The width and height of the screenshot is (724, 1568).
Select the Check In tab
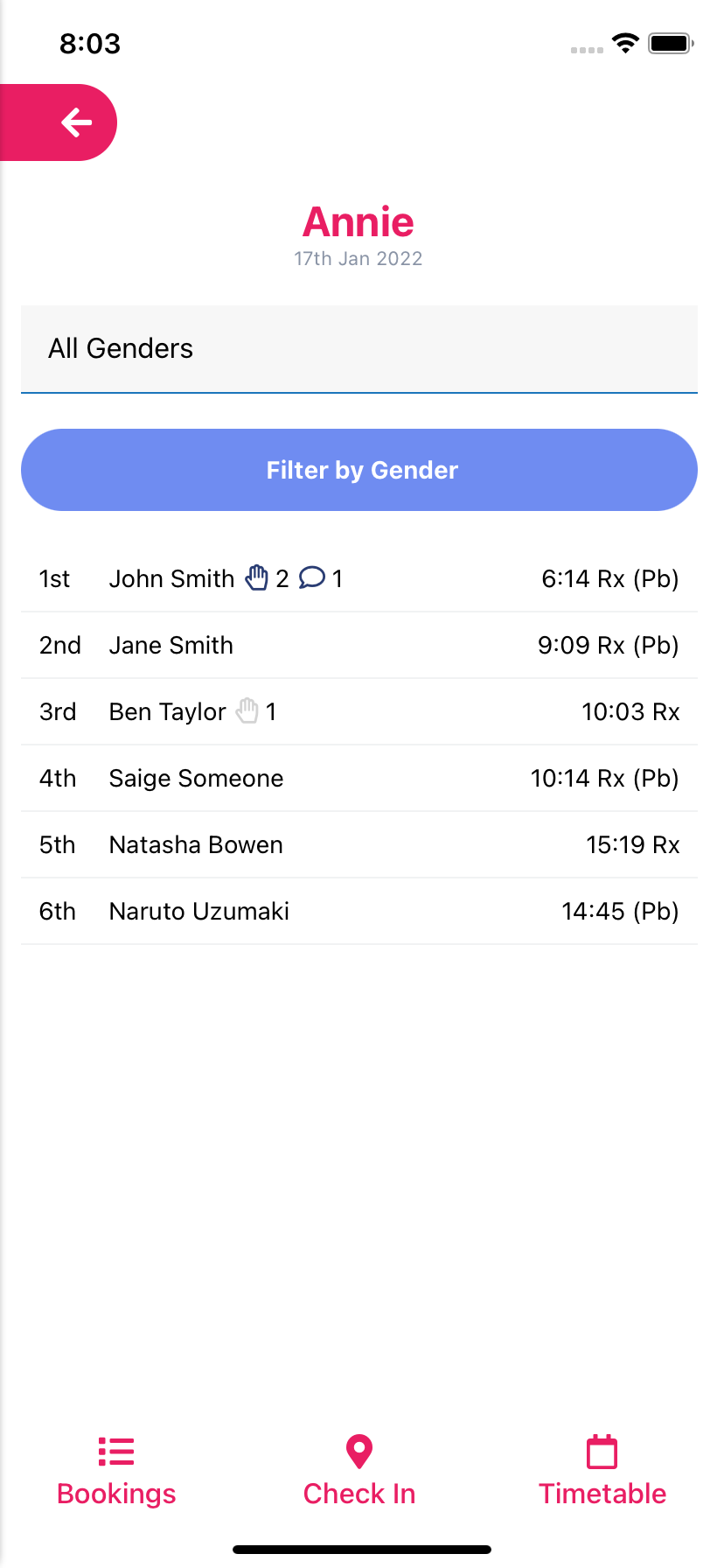[x=359, y=1494]
